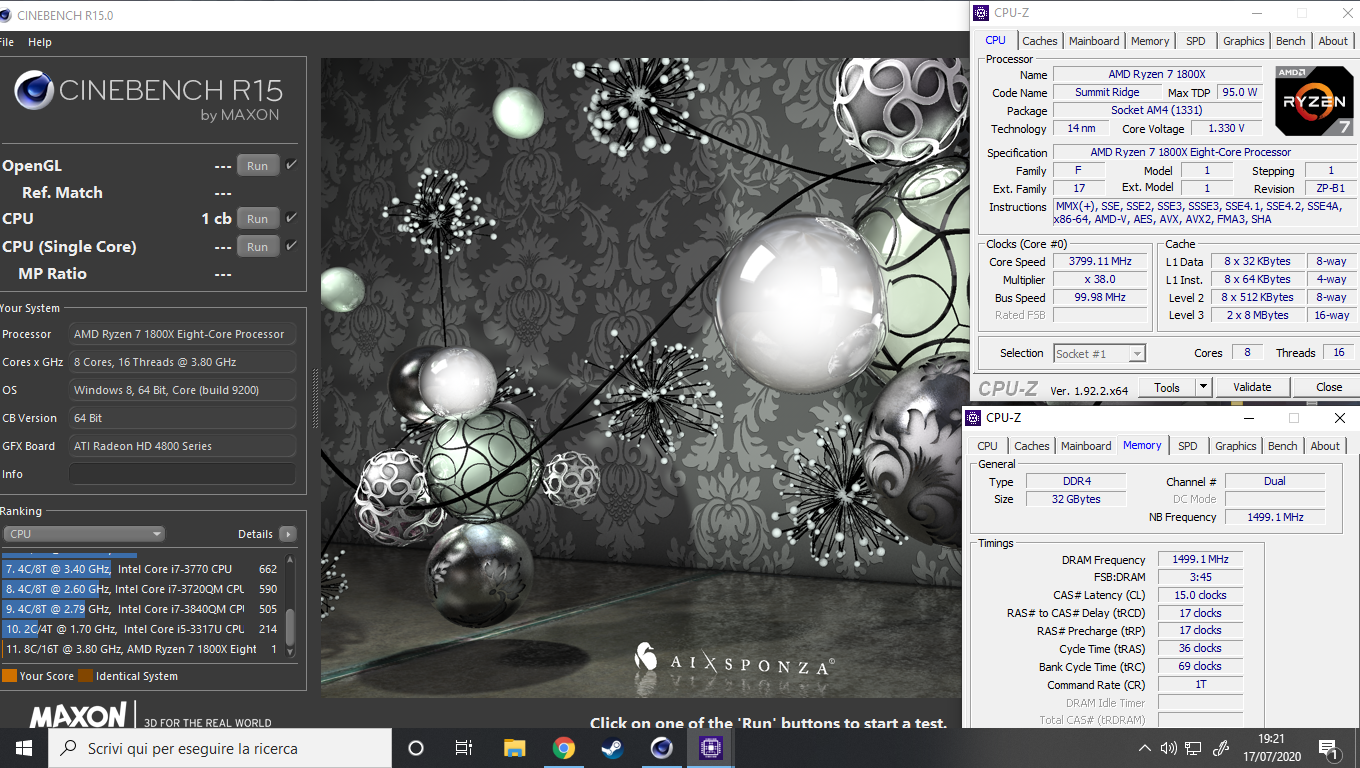
Task: Open the Cinebench Help menu
Action: [40, 42]
